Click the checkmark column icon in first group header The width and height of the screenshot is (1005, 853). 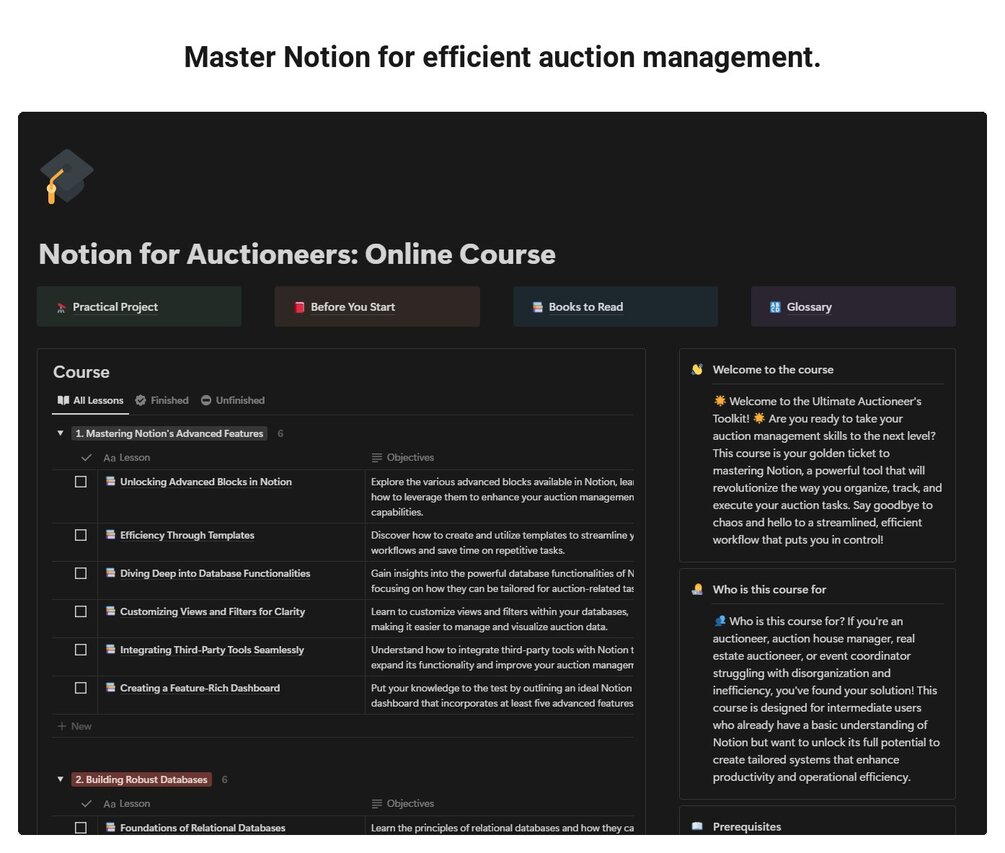point(87,458)
